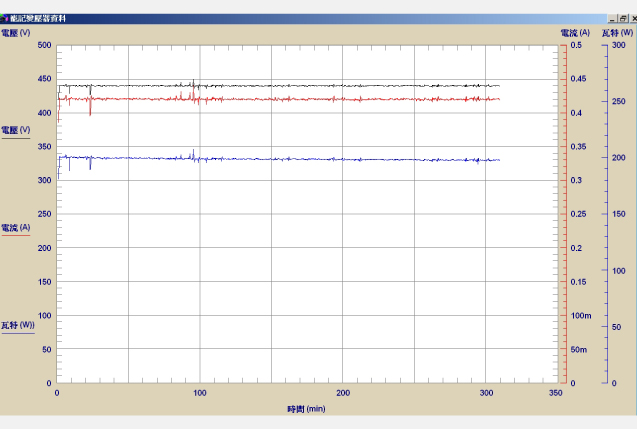Click the window title text in title bar
This screenshot has width=637, height=429.
coord(38,18)
